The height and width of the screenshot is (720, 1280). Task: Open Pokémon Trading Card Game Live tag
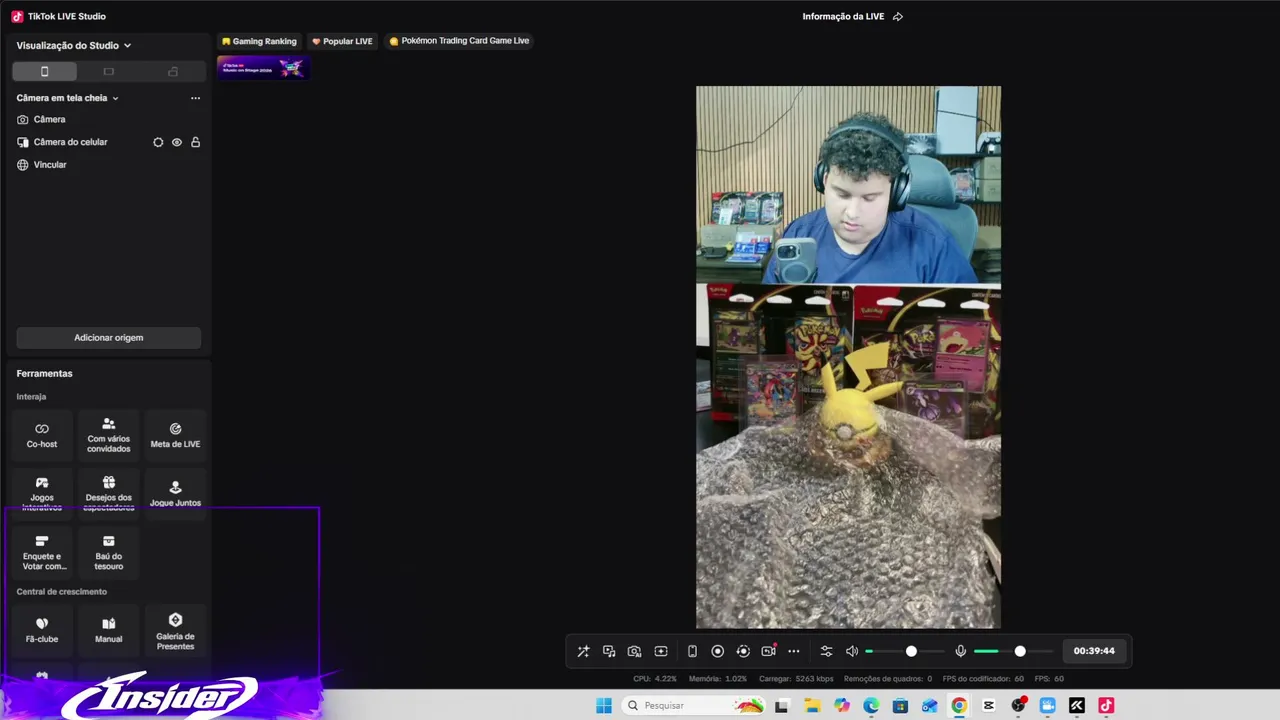click(x=459, y=41)
